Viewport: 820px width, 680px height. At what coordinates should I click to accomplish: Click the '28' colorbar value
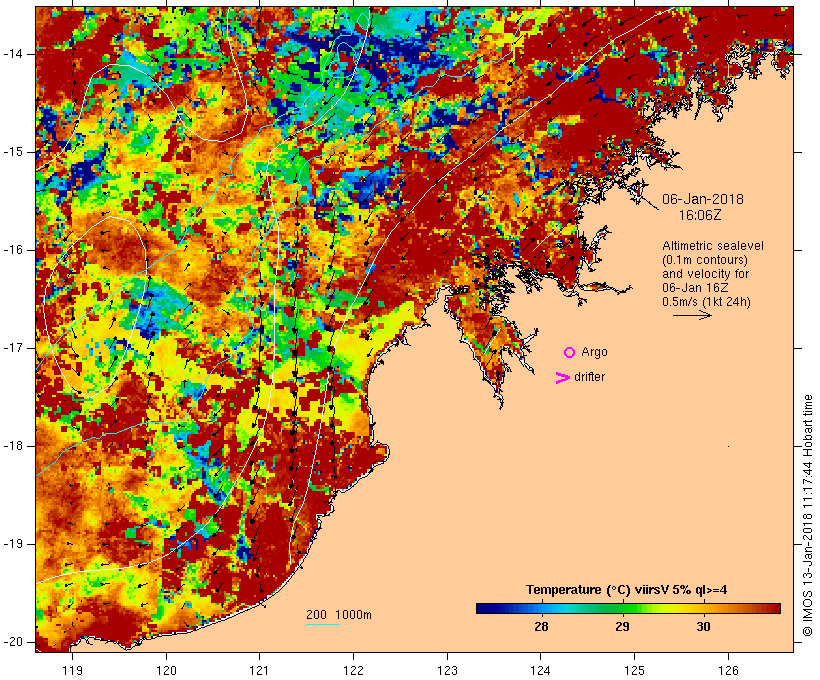pyautogui.click(x=541, y=627)
